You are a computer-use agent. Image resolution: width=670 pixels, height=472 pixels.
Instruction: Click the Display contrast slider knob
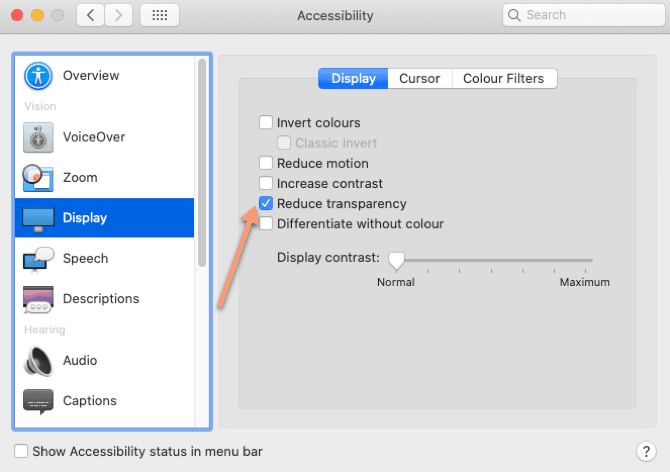point(396,261)
